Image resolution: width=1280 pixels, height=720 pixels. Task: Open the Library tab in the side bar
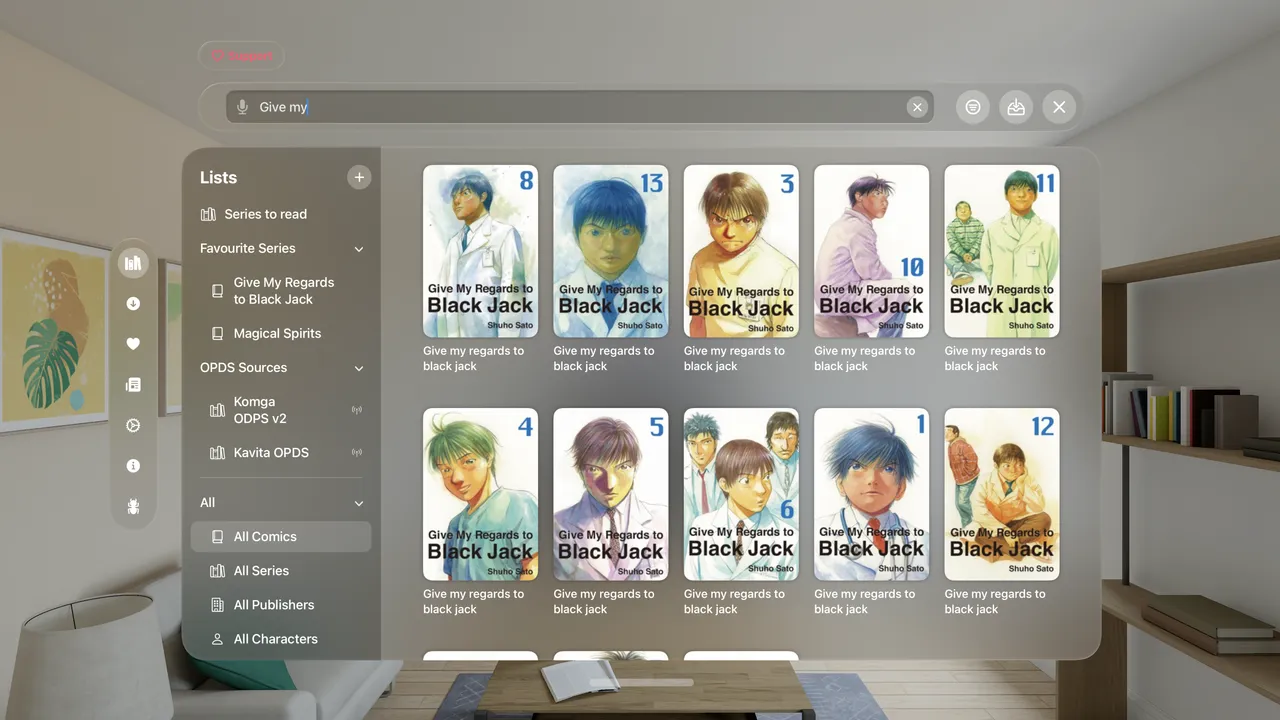pos(133,263)
